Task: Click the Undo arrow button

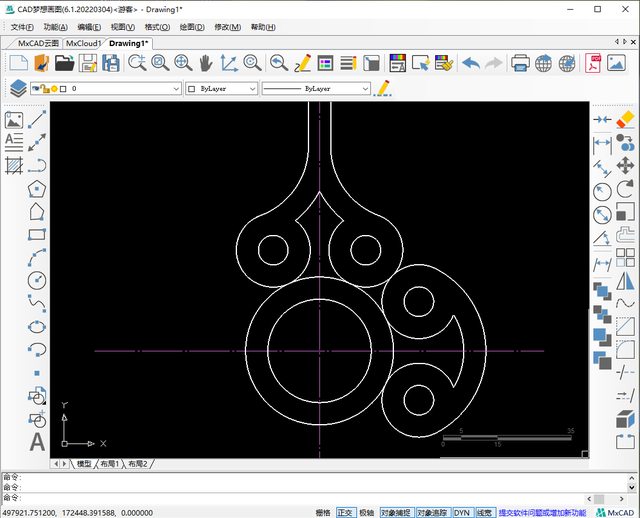Action: tap(470, 63)
